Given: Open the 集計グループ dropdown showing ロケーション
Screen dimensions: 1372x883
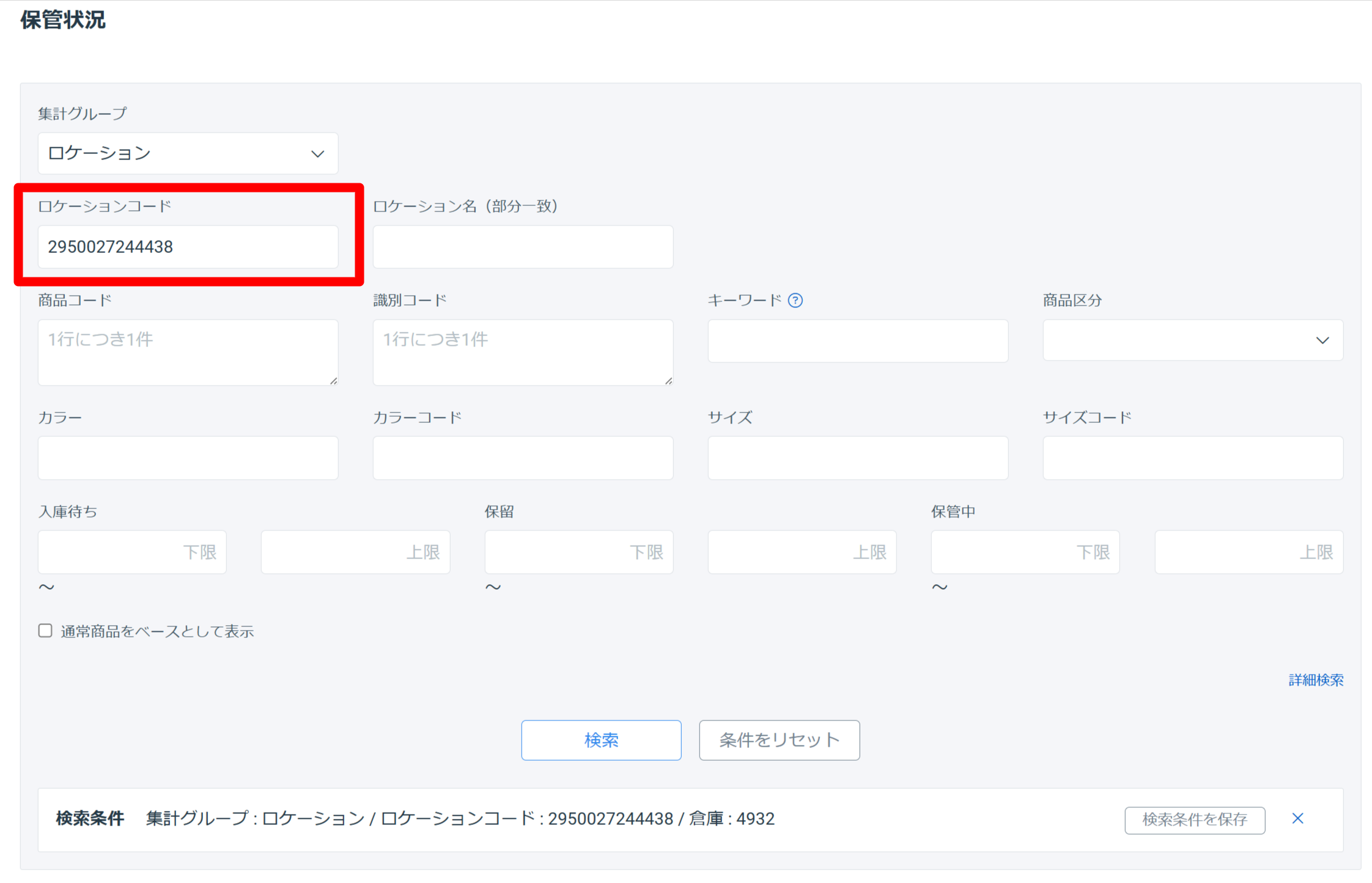Looking at the screenshot, I should (188, 153).
